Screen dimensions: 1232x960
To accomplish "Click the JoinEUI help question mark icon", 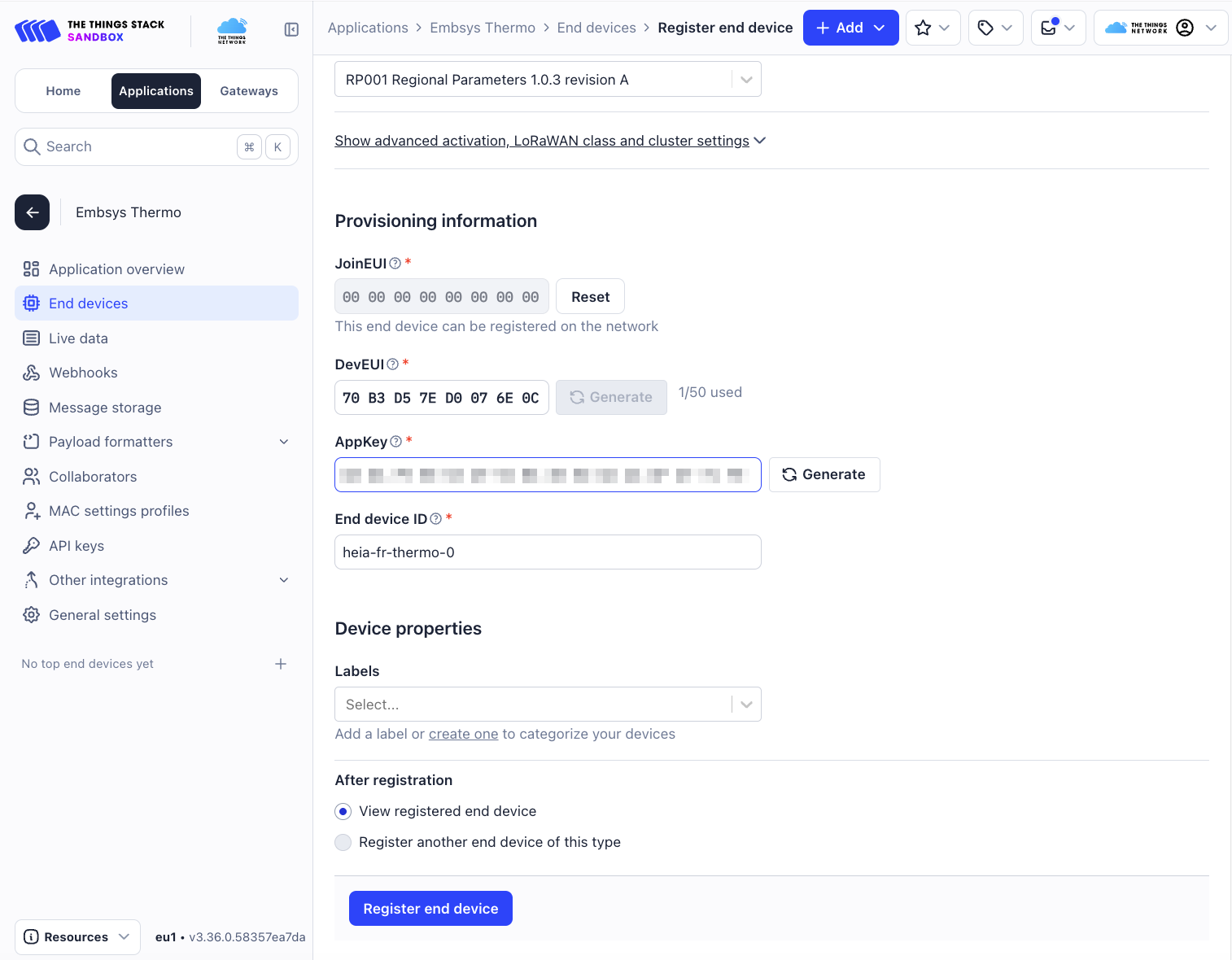I will click(x=395, y=264).
